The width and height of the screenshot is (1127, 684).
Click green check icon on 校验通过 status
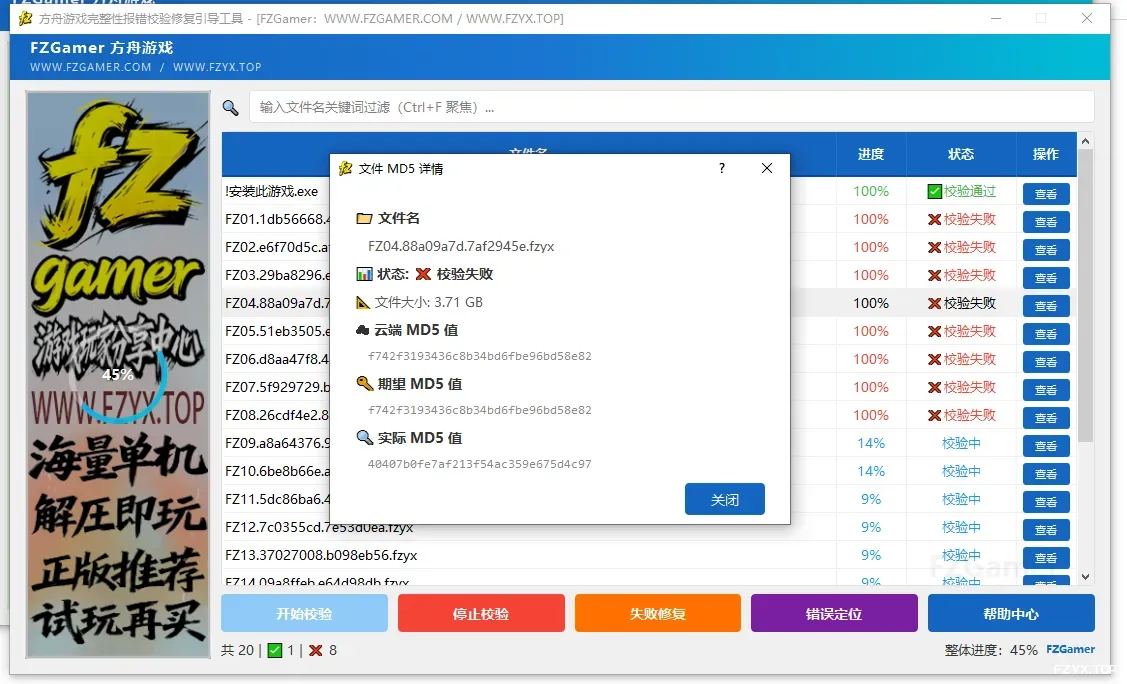(x=934, y=192)
